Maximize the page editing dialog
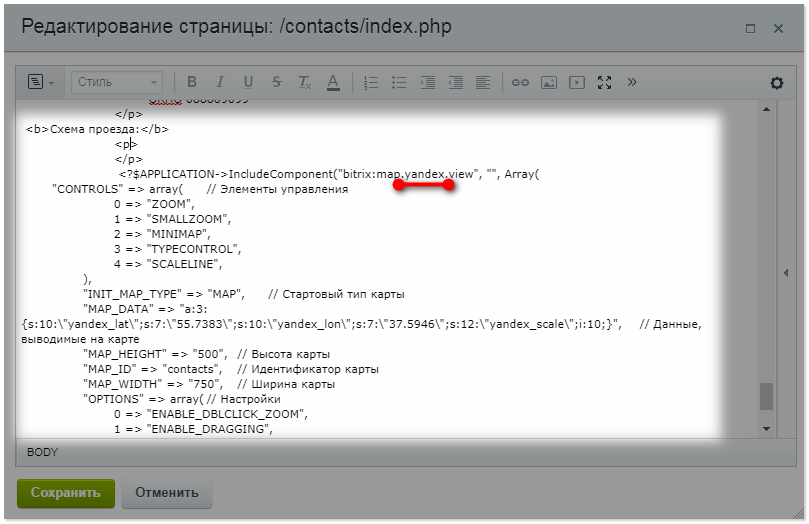The height and width of the screenshot is (524, 809). tap(751, 28)
